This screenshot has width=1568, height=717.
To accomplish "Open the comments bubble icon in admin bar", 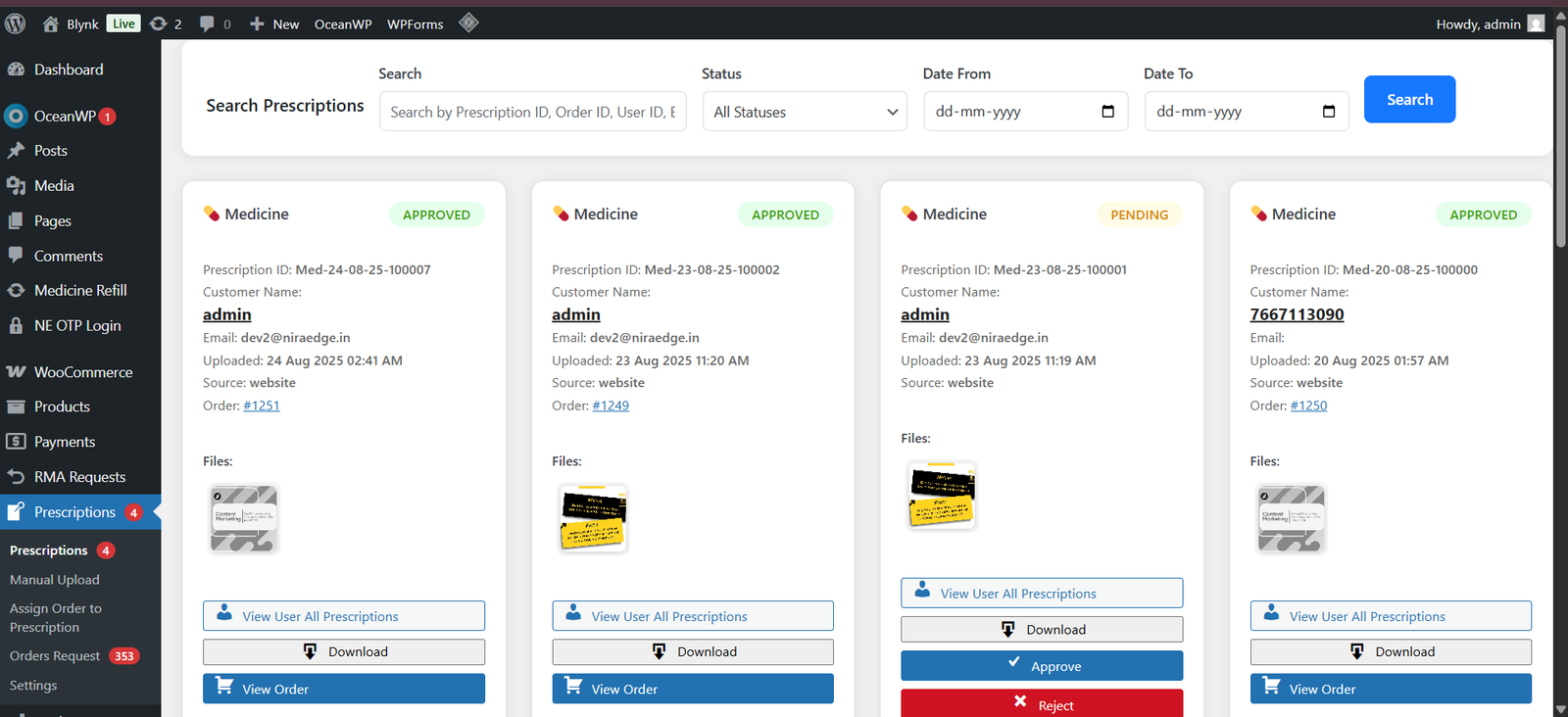I will point(207,24).
